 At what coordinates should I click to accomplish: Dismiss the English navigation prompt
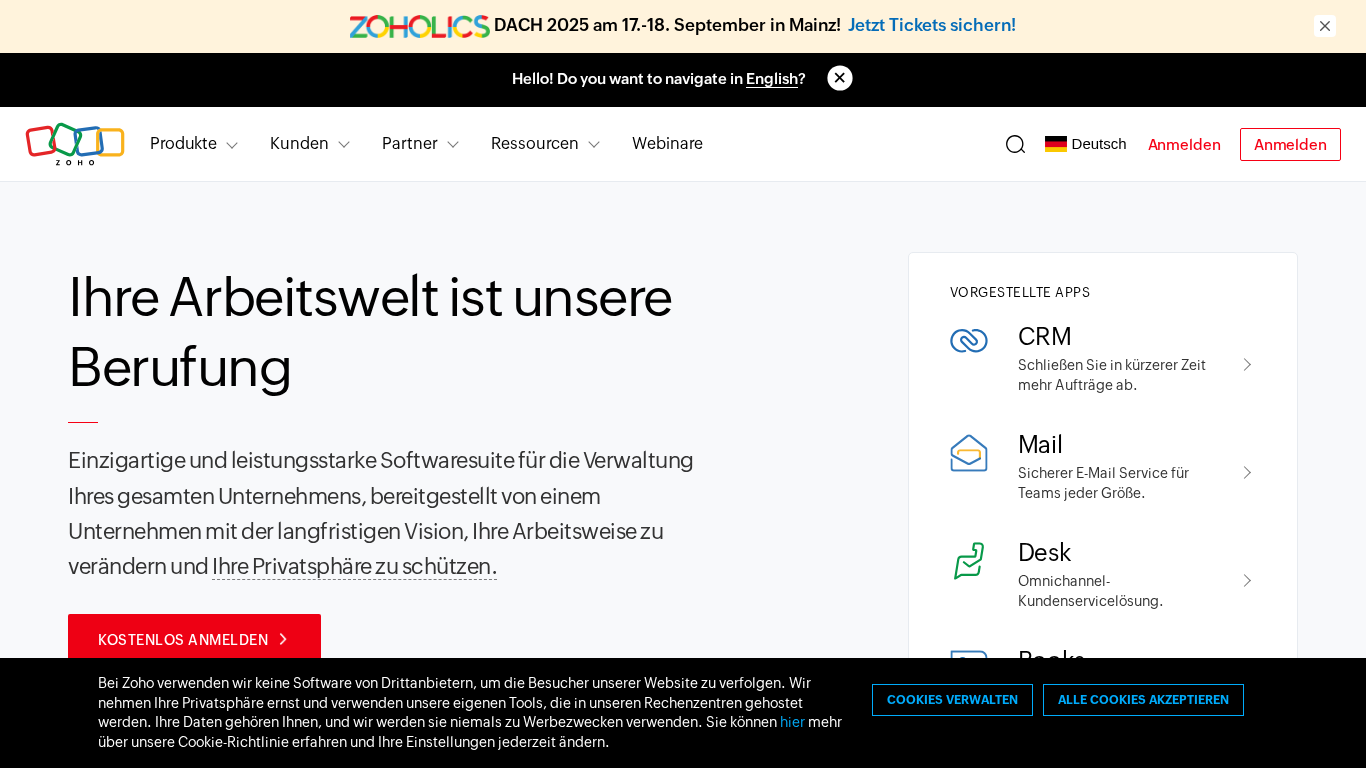(840, 78)
